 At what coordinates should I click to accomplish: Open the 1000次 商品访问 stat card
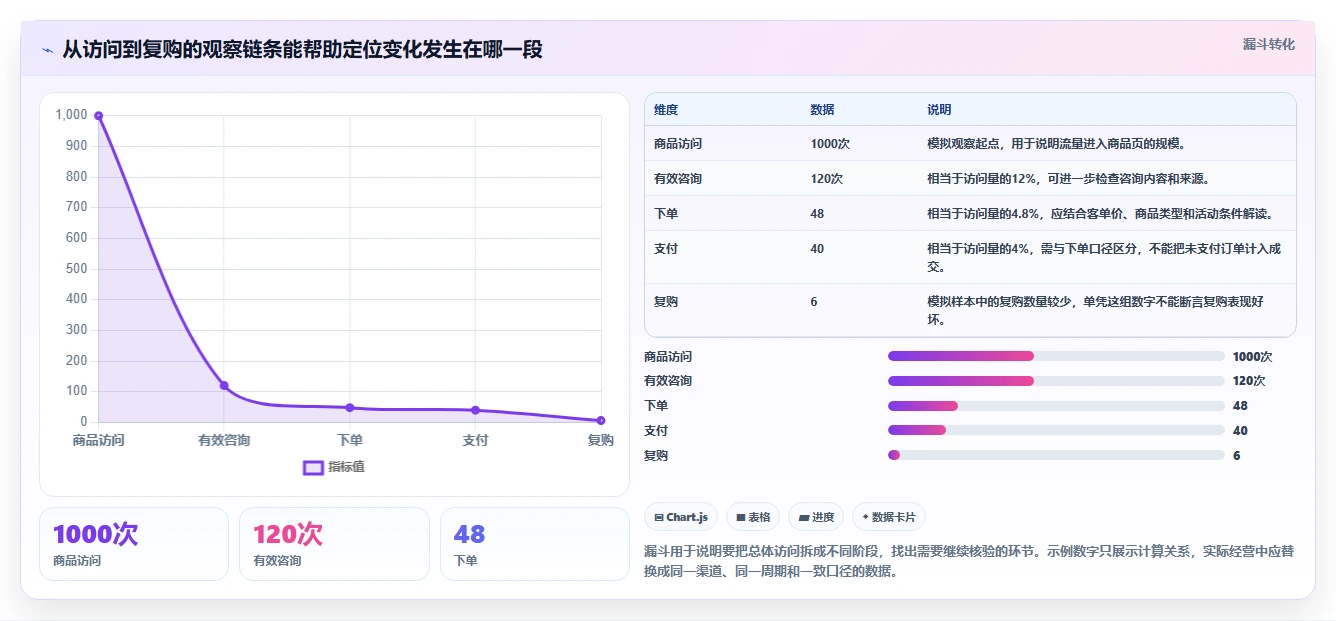point(134,544)
